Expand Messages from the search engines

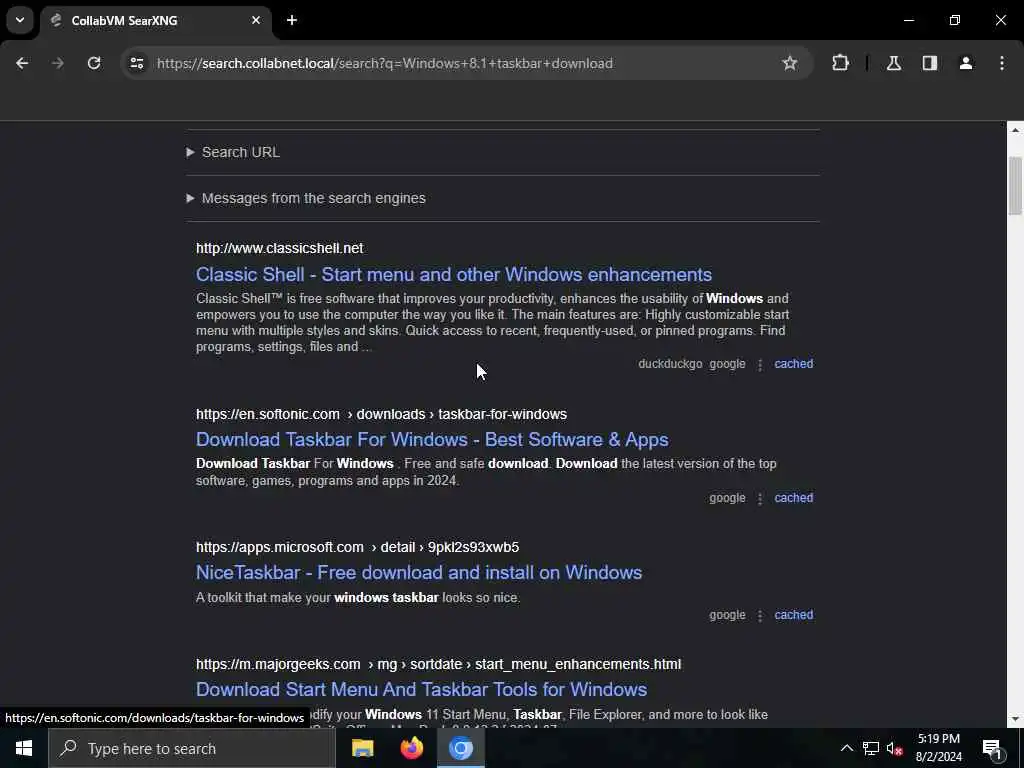click(306, 198)
